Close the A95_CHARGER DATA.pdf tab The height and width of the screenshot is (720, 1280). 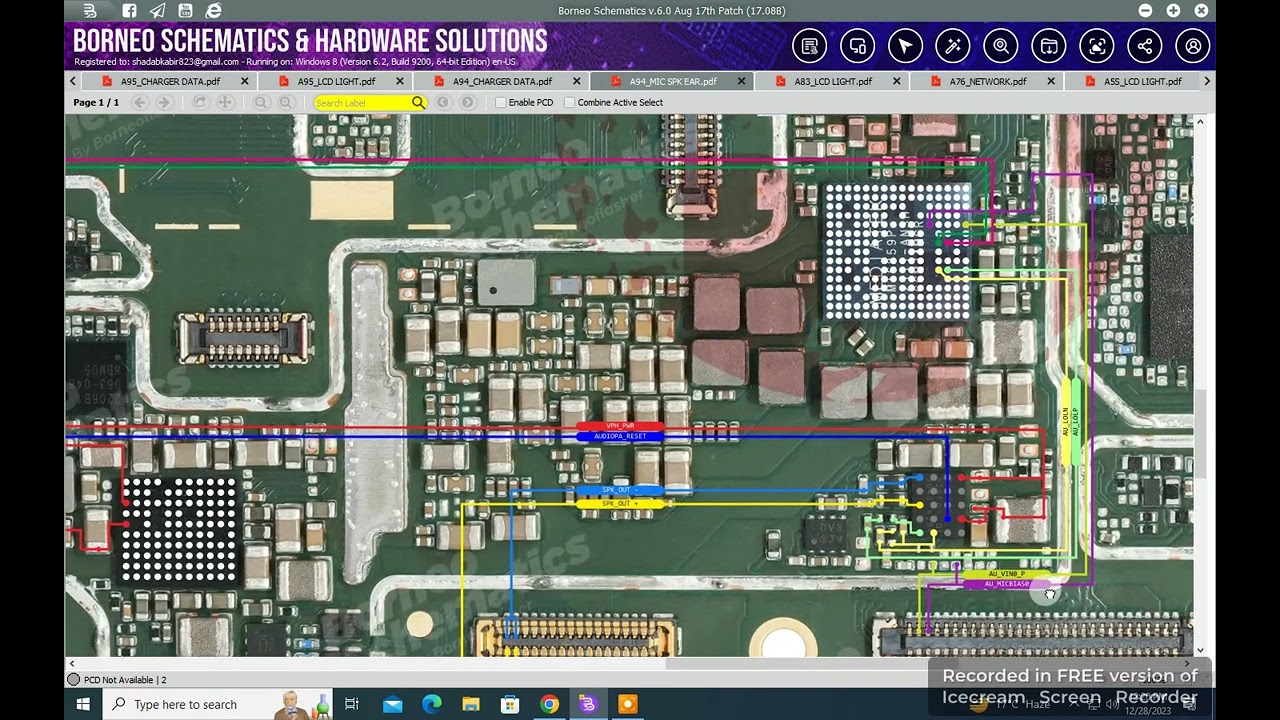pyautogui.click(x=244, y=81)
